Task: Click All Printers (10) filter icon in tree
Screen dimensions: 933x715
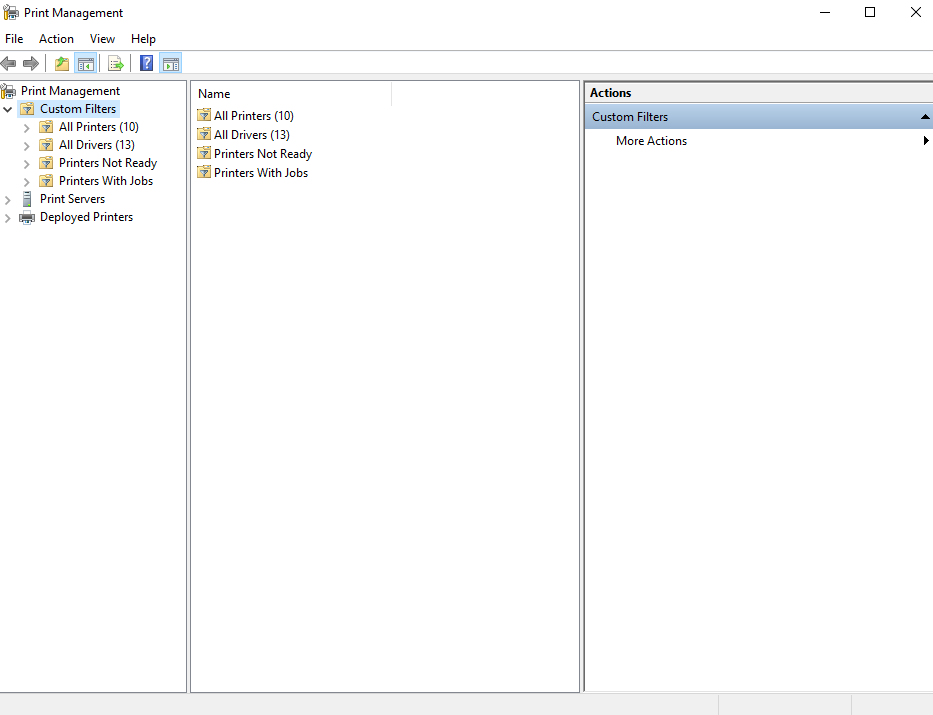Action: tap(46, 127)
